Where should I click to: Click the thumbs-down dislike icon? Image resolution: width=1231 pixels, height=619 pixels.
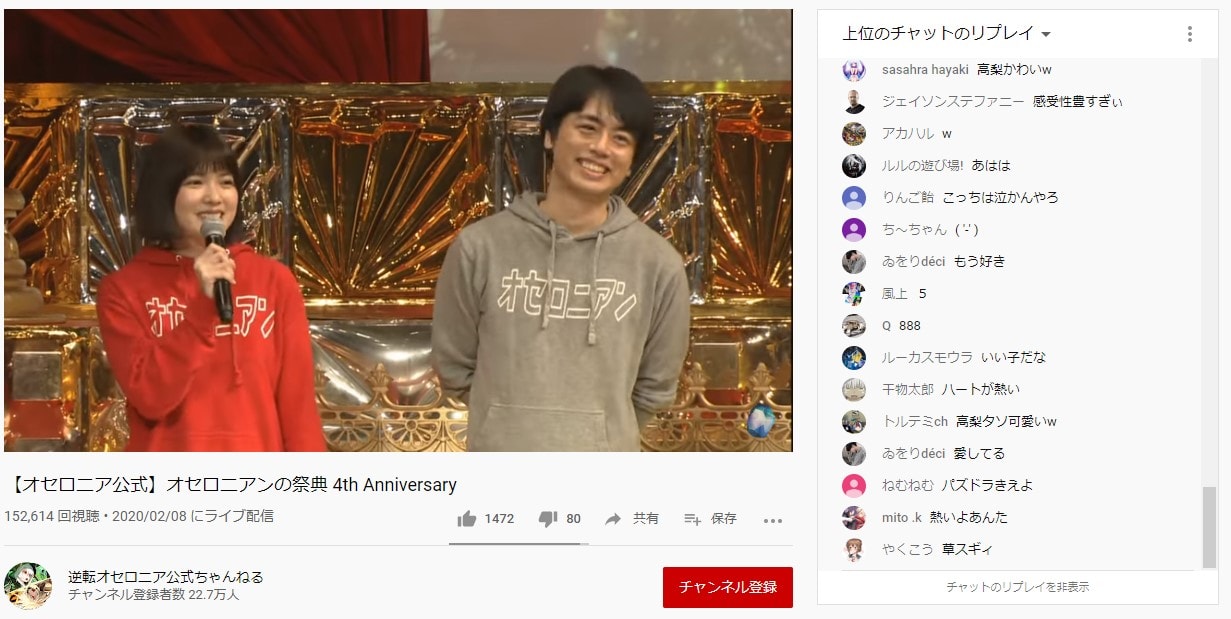pyautogui.click(x=548, y=519)
